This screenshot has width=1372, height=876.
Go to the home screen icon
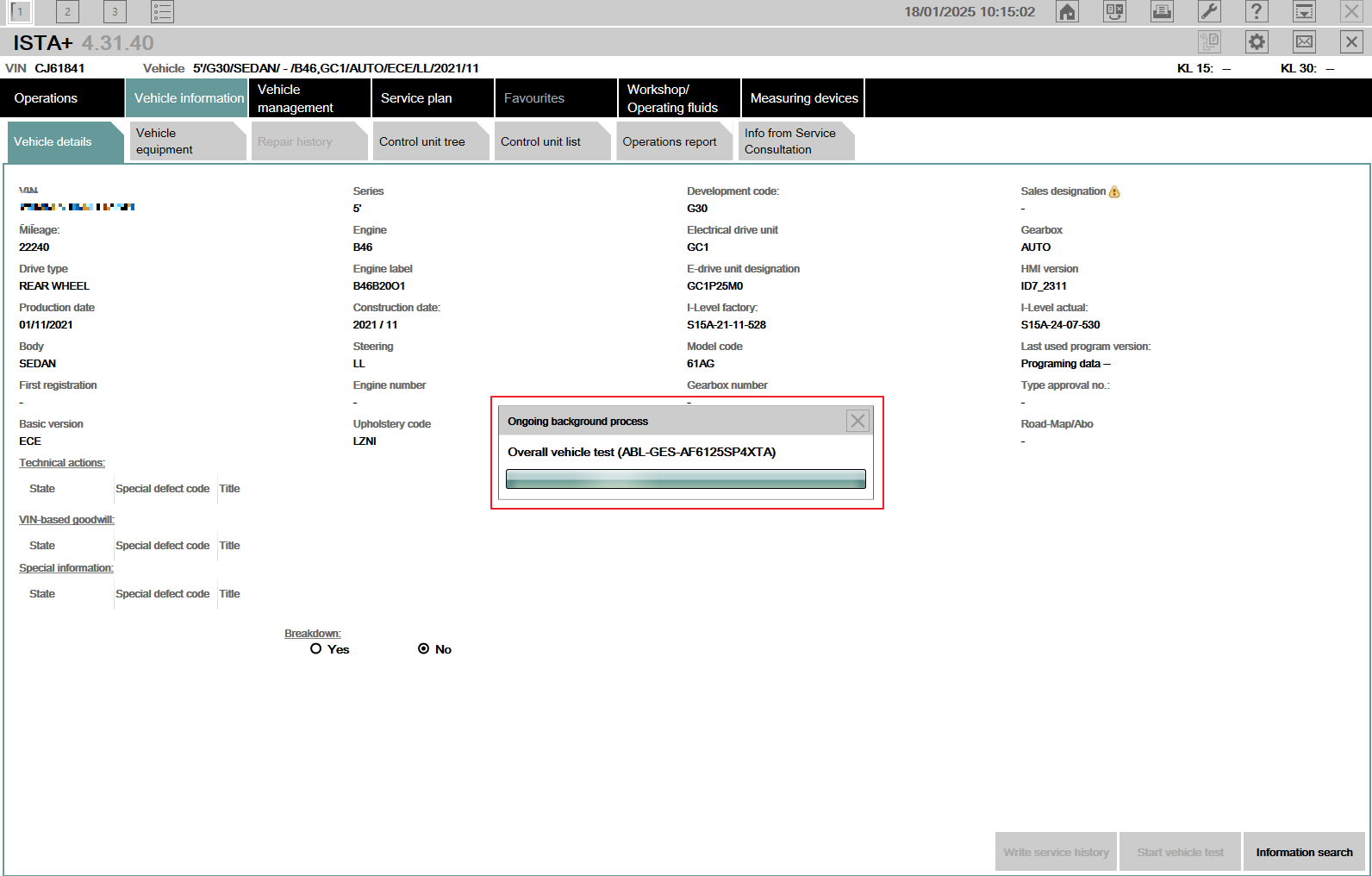tap(1067, 11)
